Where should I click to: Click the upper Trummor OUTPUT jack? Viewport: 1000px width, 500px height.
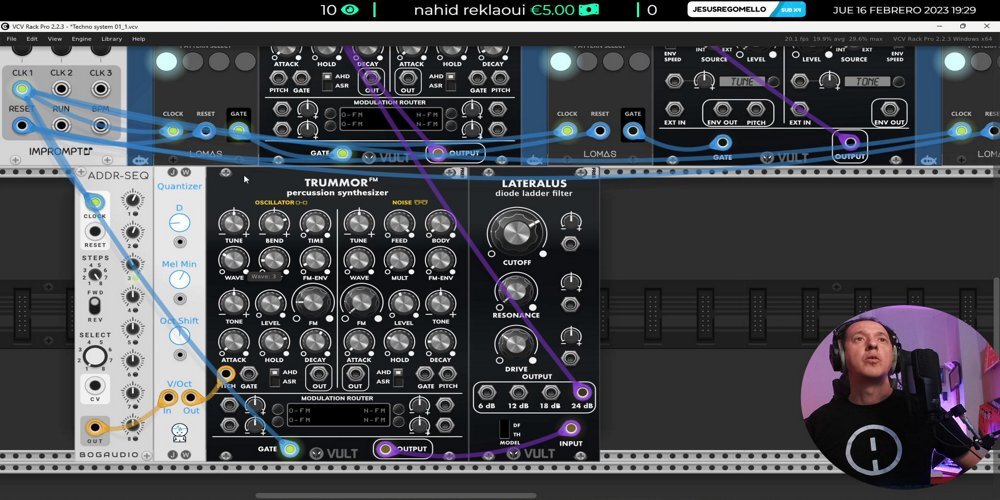click(437, 152)
